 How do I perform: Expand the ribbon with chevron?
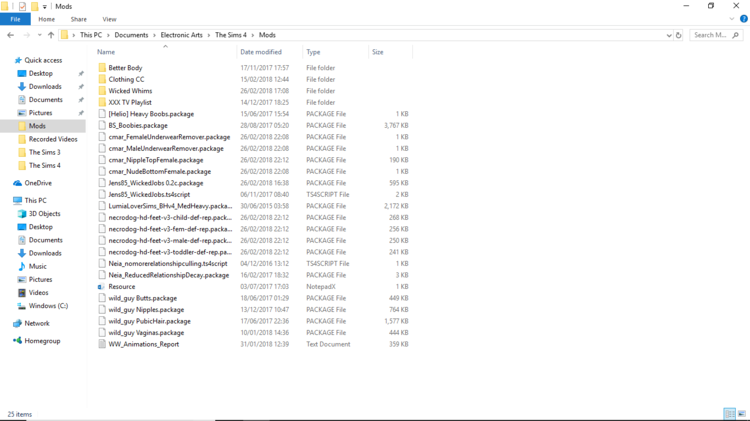[731, 19]
